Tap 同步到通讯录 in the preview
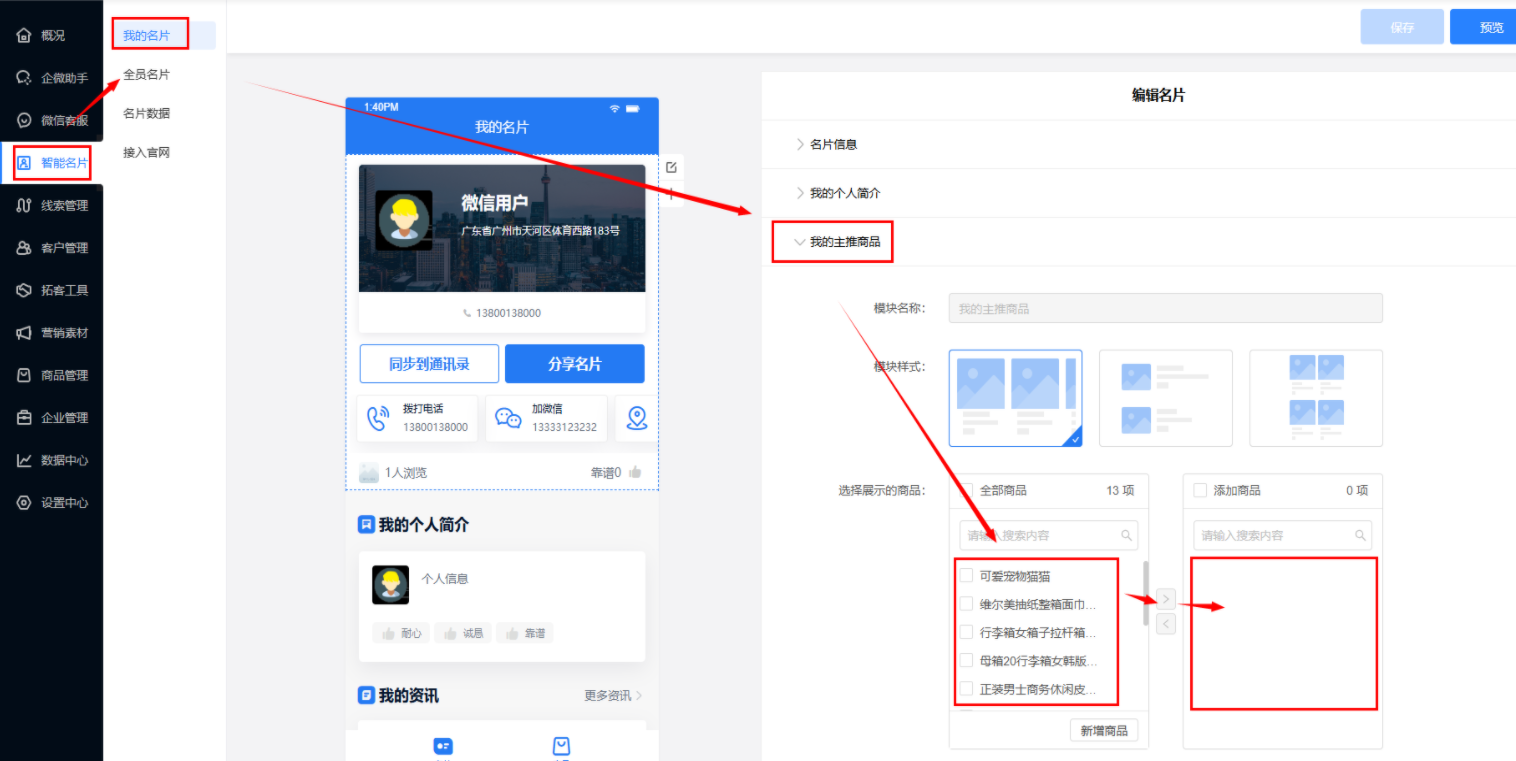 tap(429, 364)
